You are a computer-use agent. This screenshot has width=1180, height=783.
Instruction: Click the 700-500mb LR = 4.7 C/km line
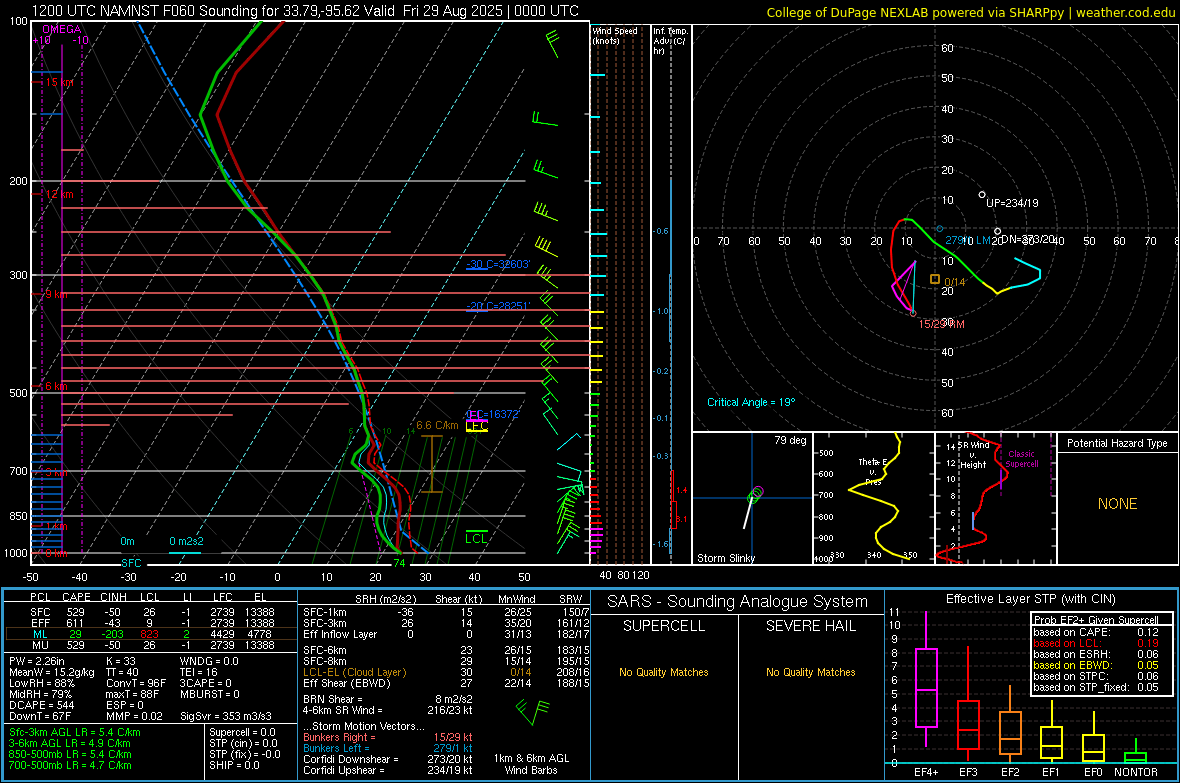pos(70,765)
